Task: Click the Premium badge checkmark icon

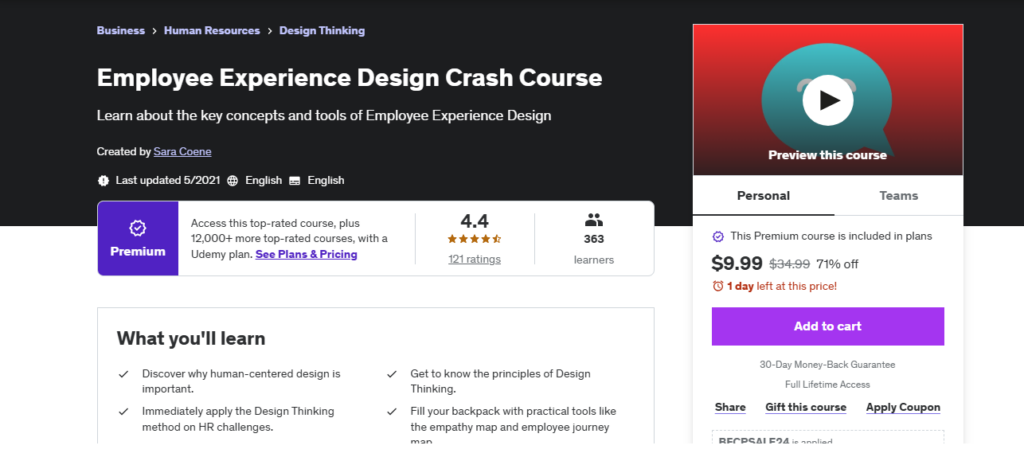Action: coord(138,228)
